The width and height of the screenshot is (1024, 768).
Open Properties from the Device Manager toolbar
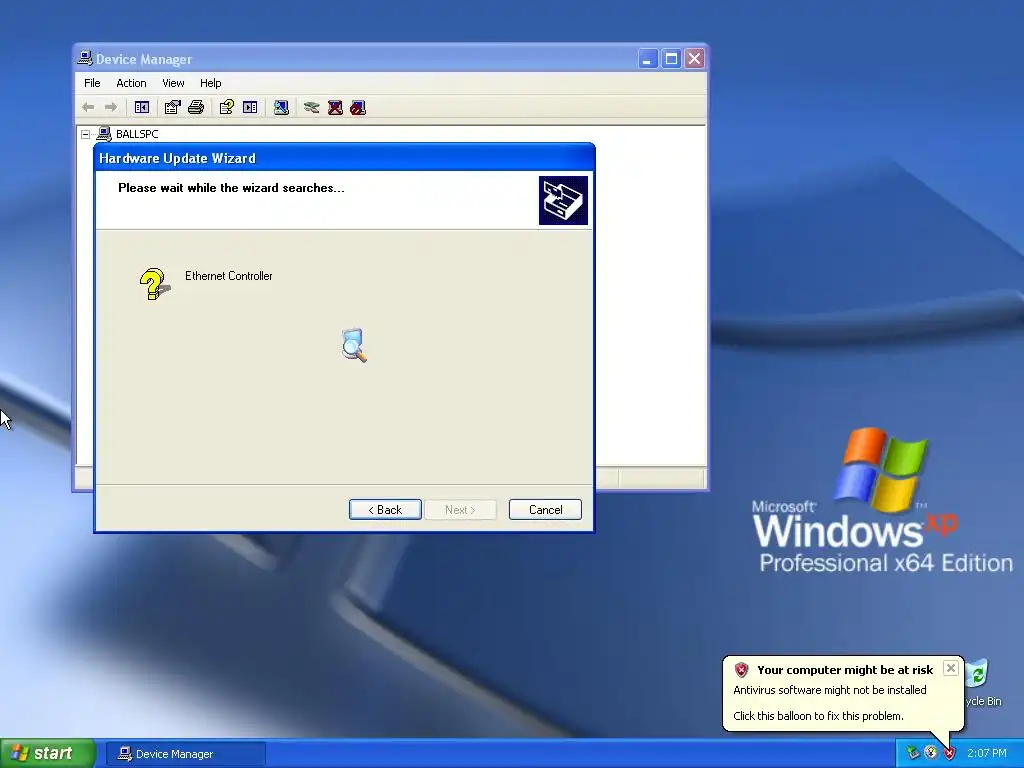point(172,107)
